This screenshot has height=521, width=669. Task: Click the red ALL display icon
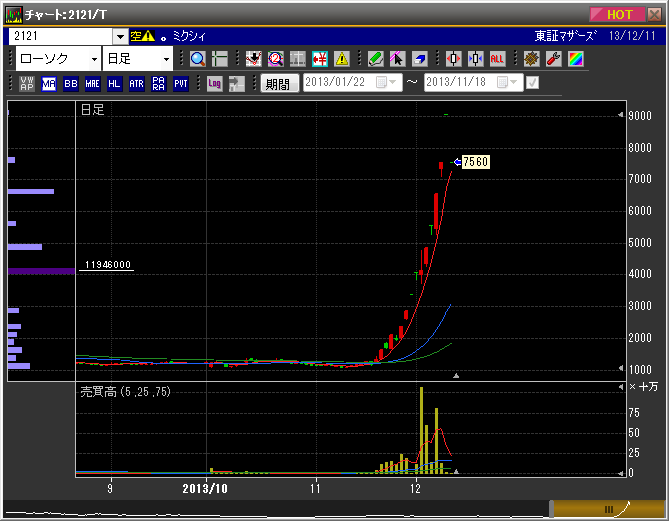point(498,59)
